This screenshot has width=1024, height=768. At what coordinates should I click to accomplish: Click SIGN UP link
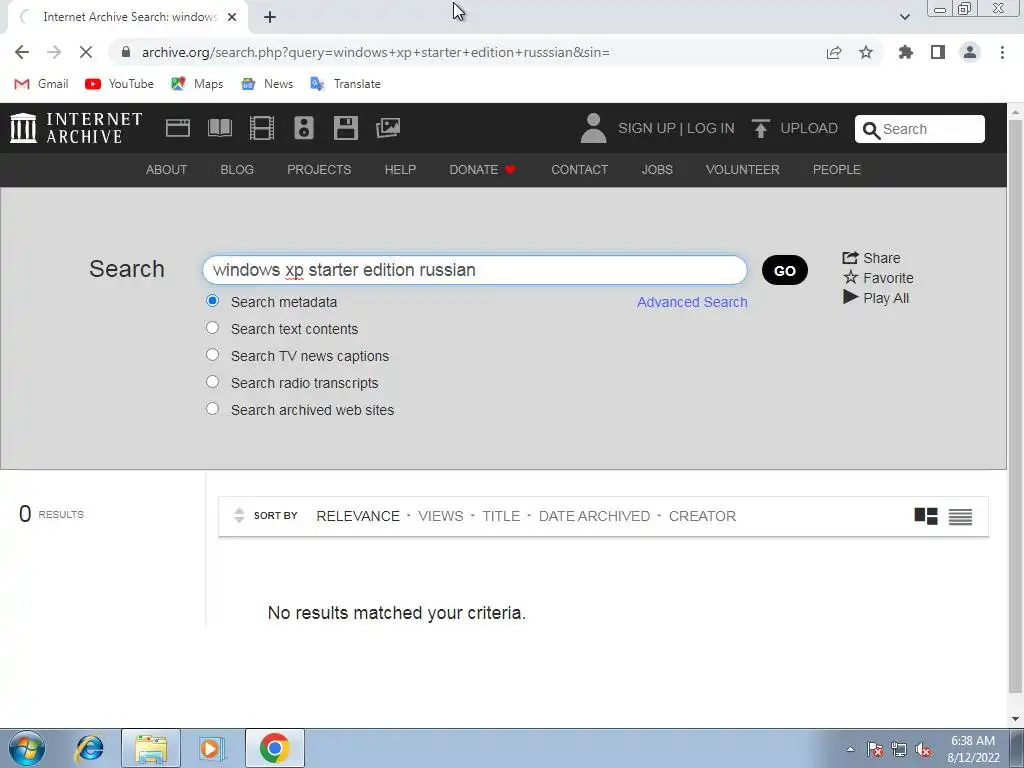pyautogui.click(x=647, y=128)
